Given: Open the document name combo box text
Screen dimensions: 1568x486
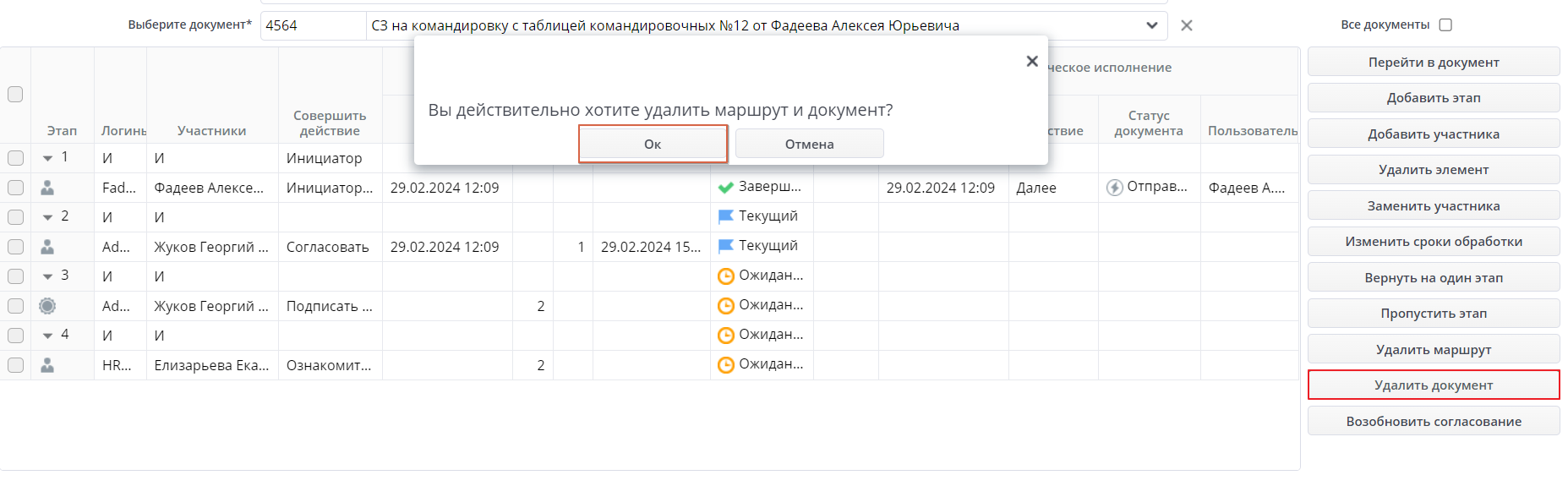Looking at the screenshot, I should click(x=665, y=25).
